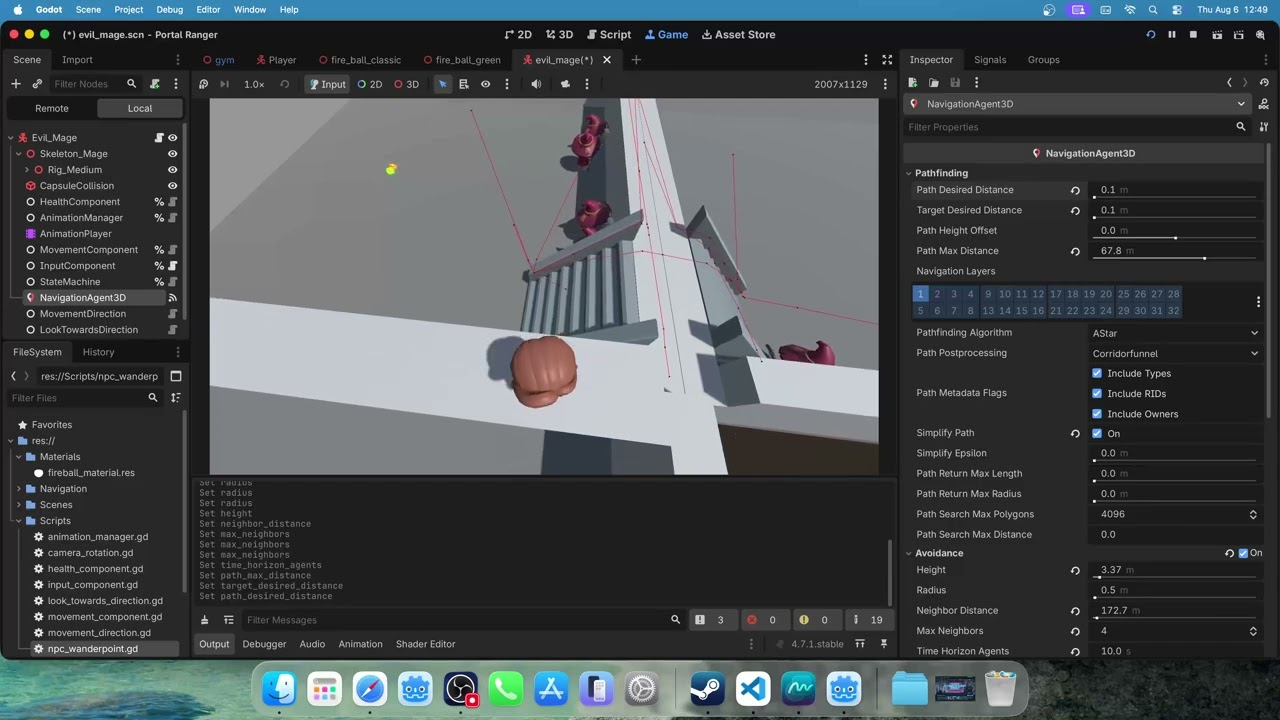Revert Path Max Distance to default
The height and width of the screenshot is (720, 1280).
pos(1075,251)
